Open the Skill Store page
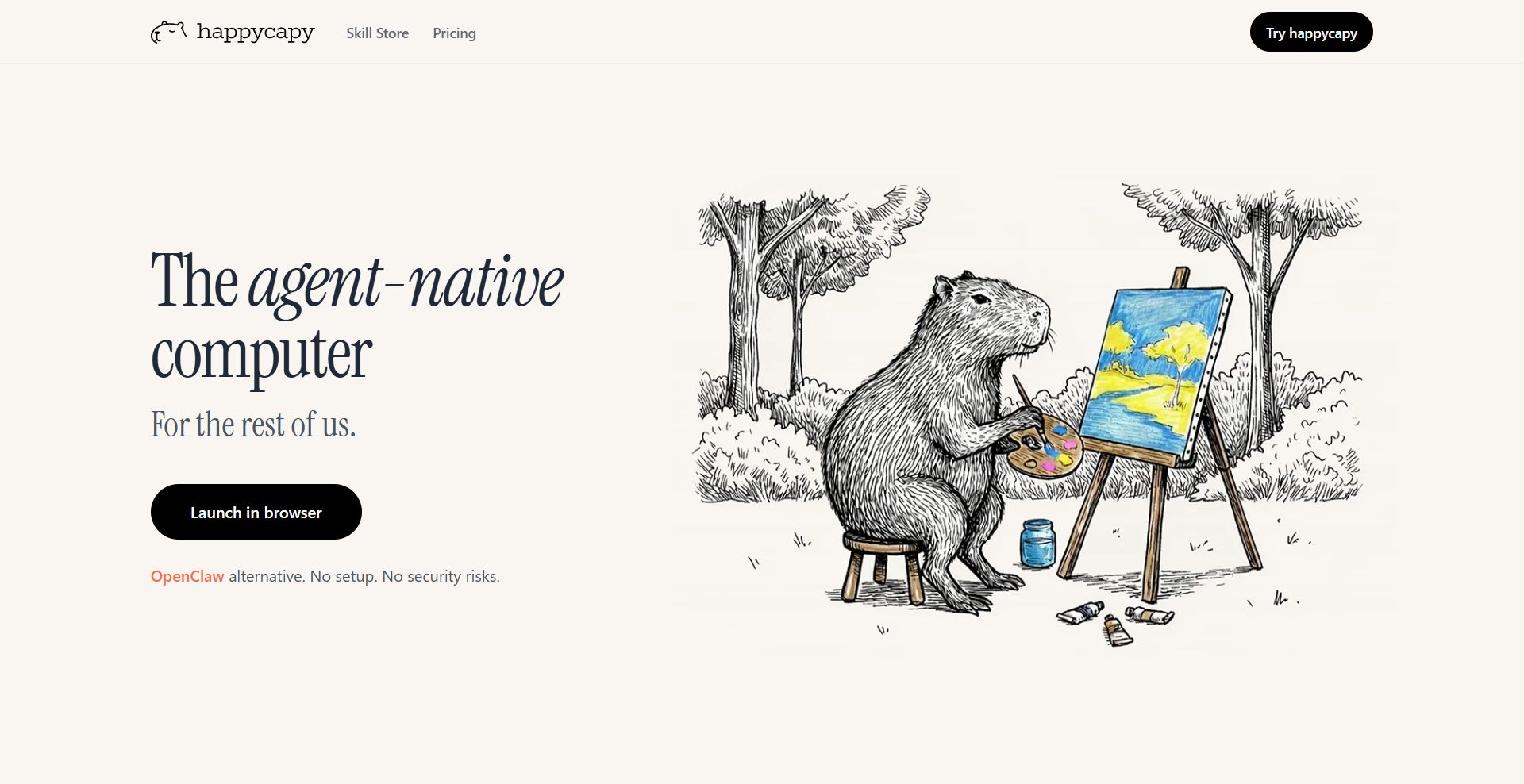 click(378, 33)
